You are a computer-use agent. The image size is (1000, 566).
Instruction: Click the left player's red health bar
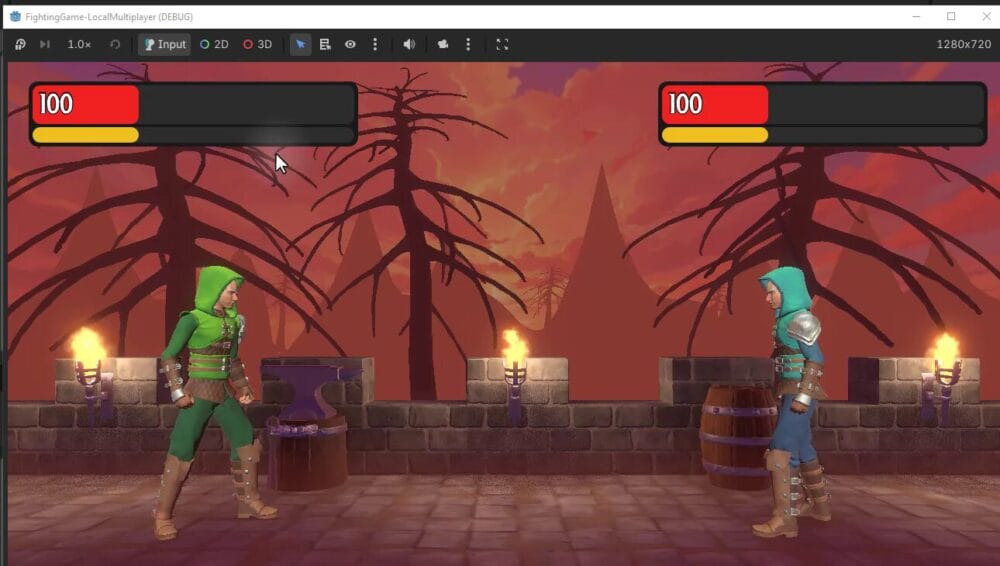coord(85,105)
